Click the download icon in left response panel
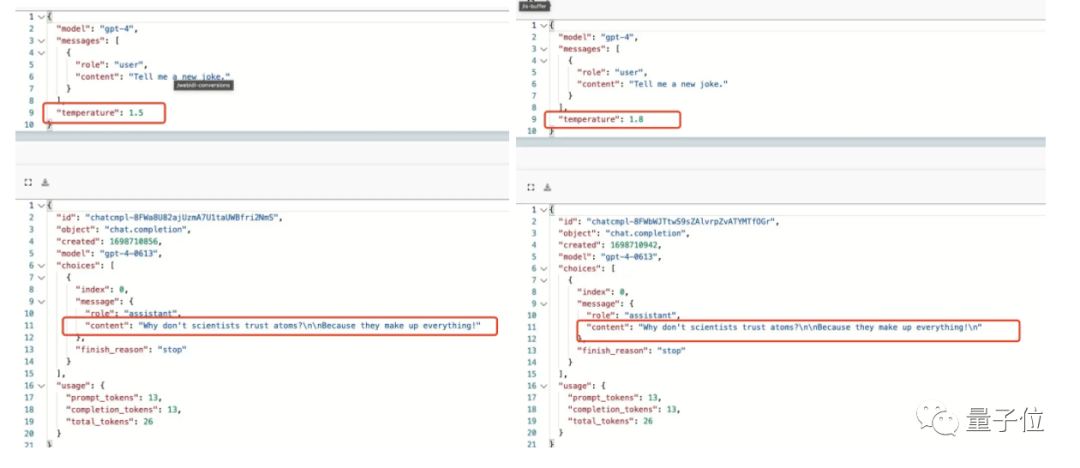 coord(45,182)
